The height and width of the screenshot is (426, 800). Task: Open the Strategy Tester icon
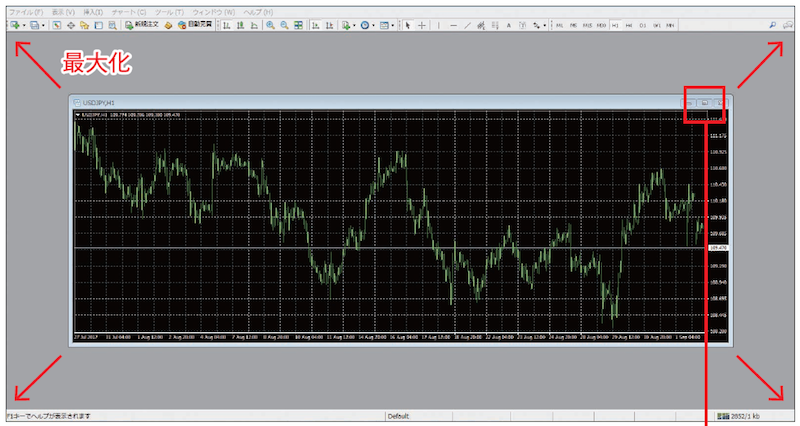[x=112, y=25]
